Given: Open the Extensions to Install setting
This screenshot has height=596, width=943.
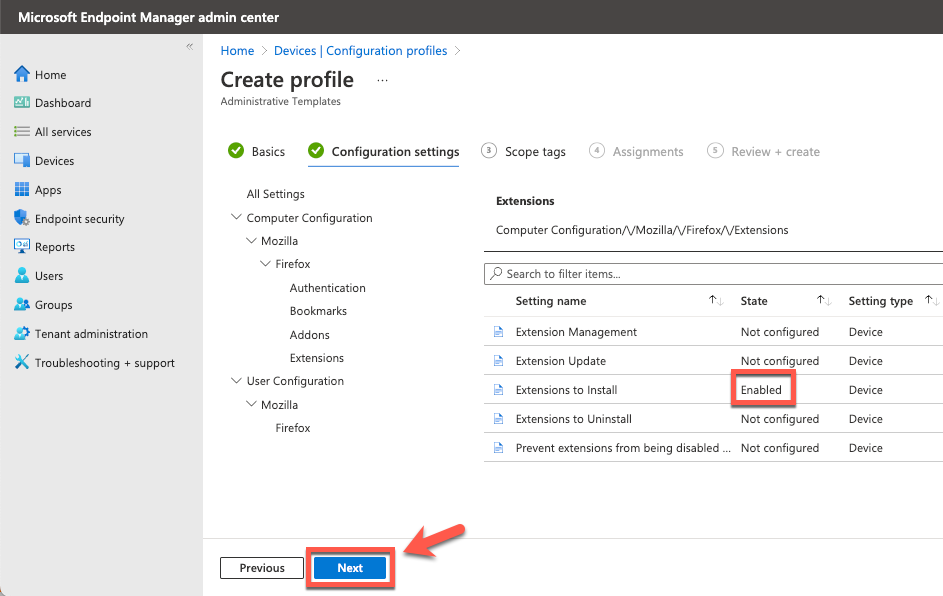Looking at the screenshot, I should pyautogui.click(x=566, y=390).
